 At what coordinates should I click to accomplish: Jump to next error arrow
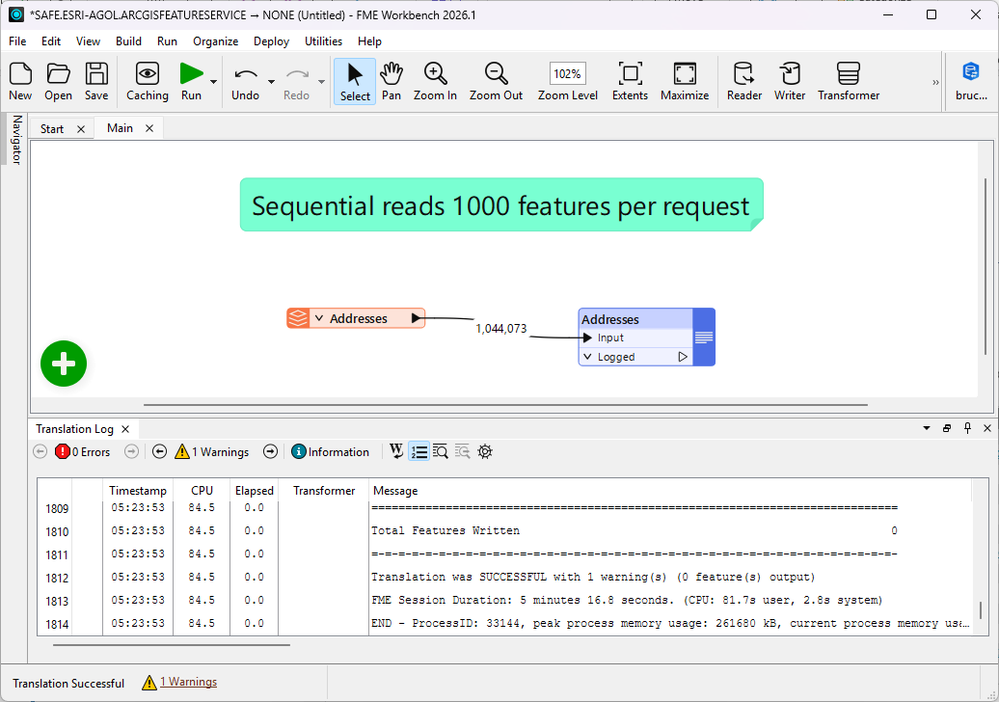click(131, 452)
